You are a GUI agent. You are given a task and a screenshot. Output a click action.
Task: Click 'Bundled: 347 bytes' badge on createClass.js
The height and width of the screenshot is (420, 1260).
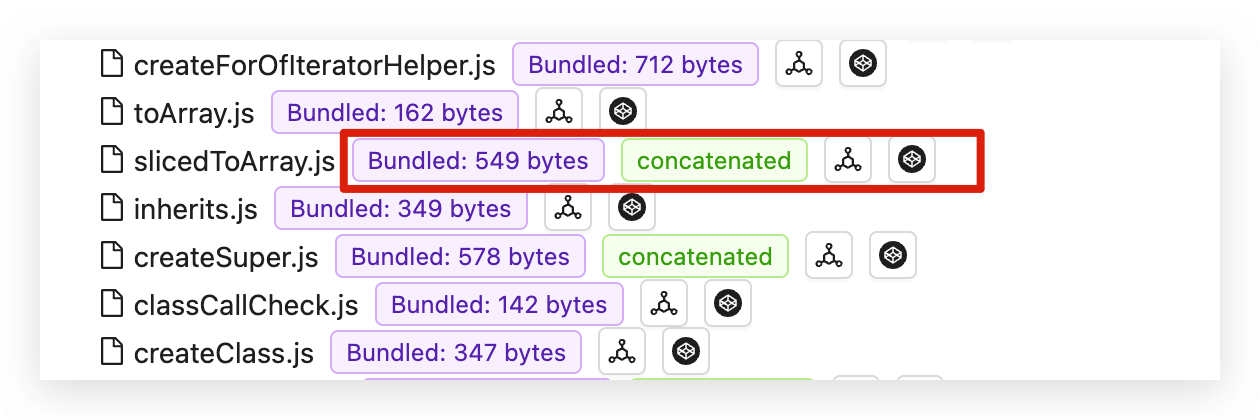click(456, 352)
